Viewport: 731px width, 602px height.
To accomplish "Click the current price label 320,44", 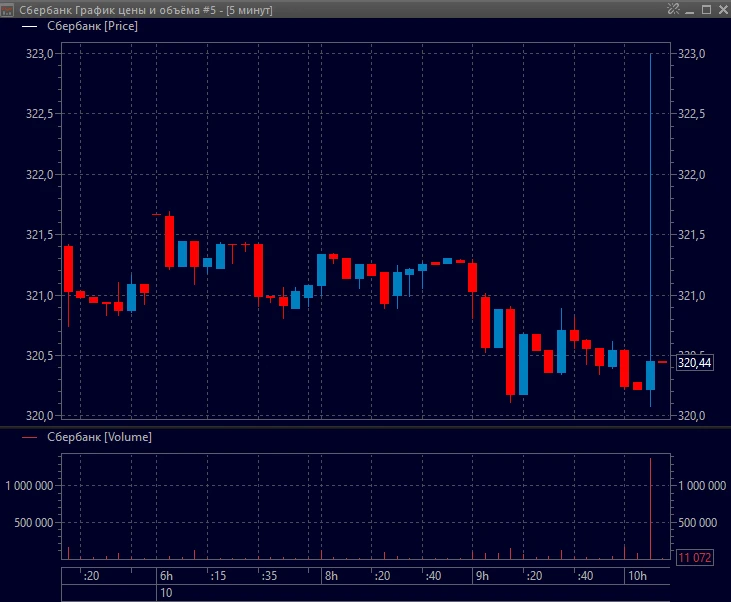I will pos(695,363).
